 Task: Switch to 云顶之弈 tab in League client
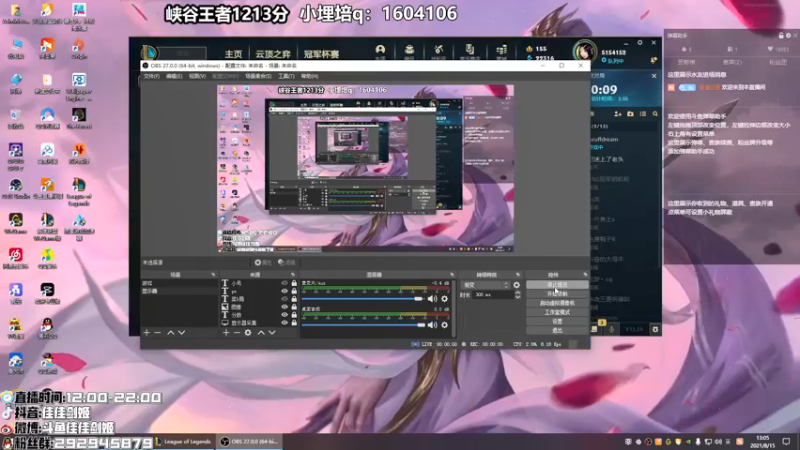tap(273, 54)
